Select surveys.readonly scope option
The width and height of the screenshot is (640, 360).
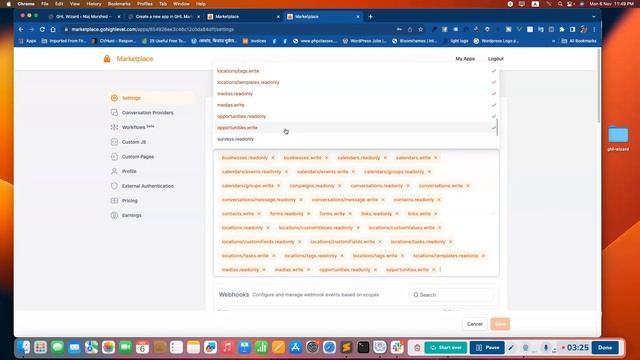pyautogui.click(x=356, y=140)
